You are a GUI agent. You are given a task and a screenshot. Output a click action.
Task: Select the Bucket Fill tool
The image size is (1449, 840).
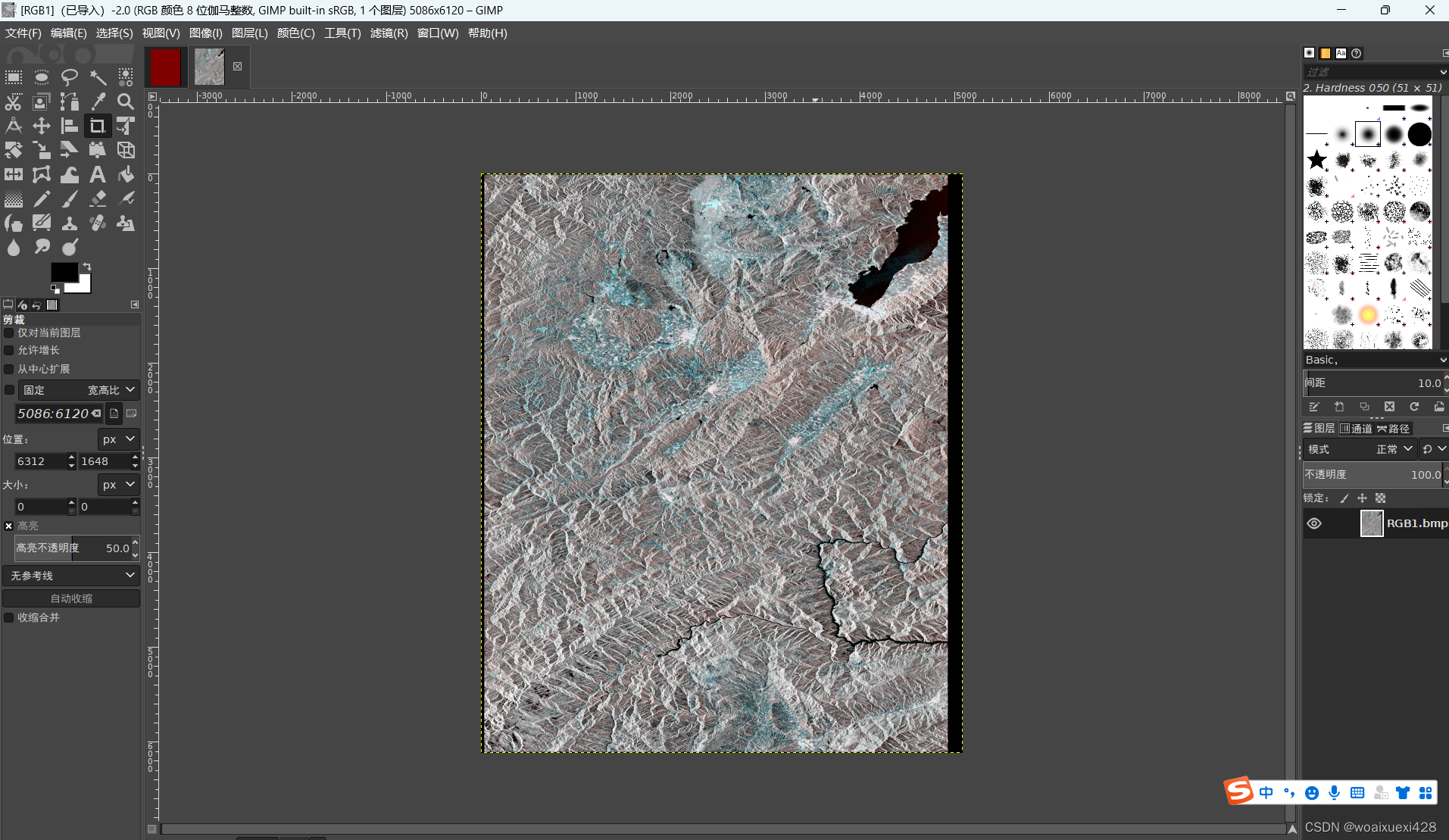126,174
